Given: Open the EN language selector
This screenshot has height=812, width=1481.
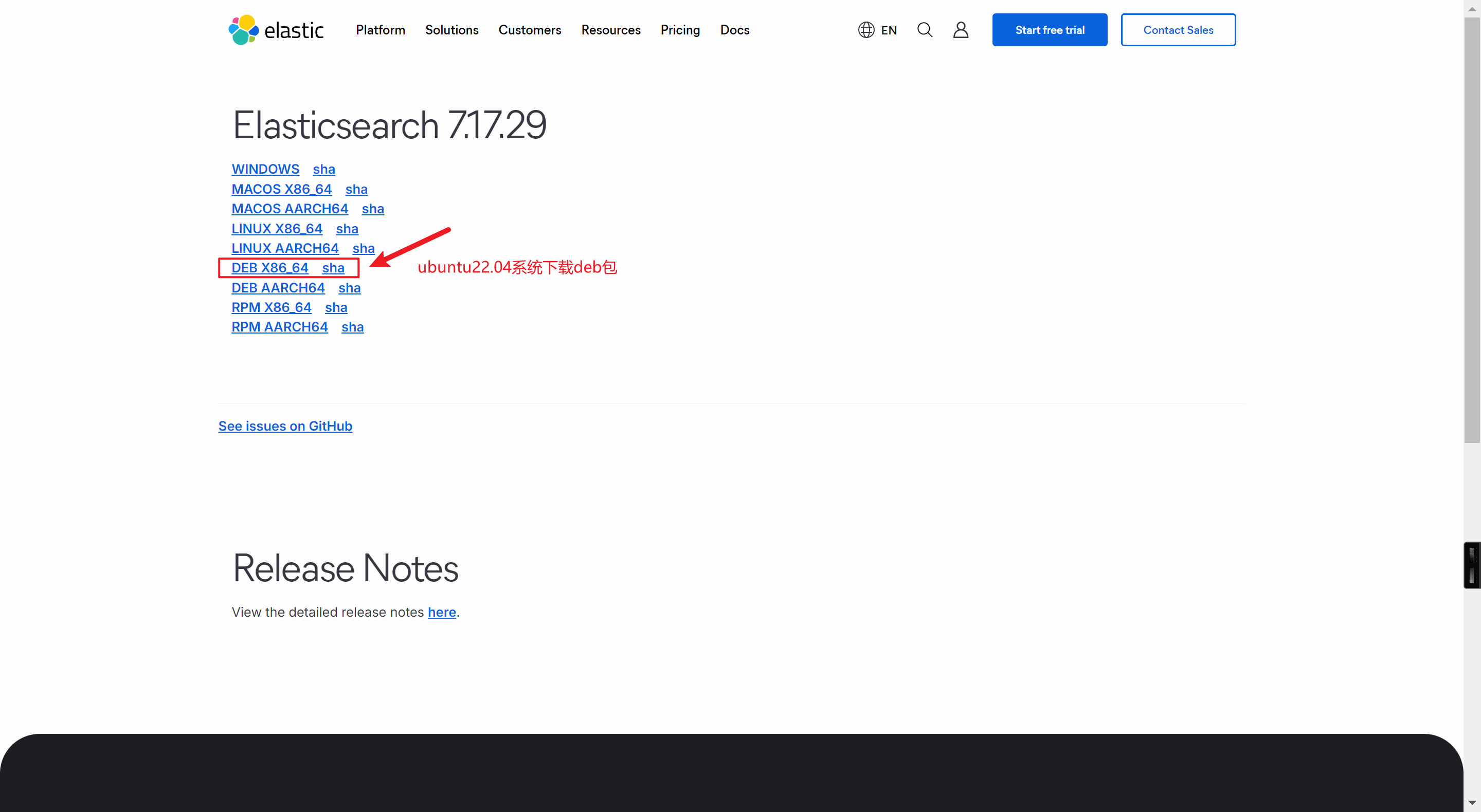Looking at the screenshot, I should tap(877, 30).
